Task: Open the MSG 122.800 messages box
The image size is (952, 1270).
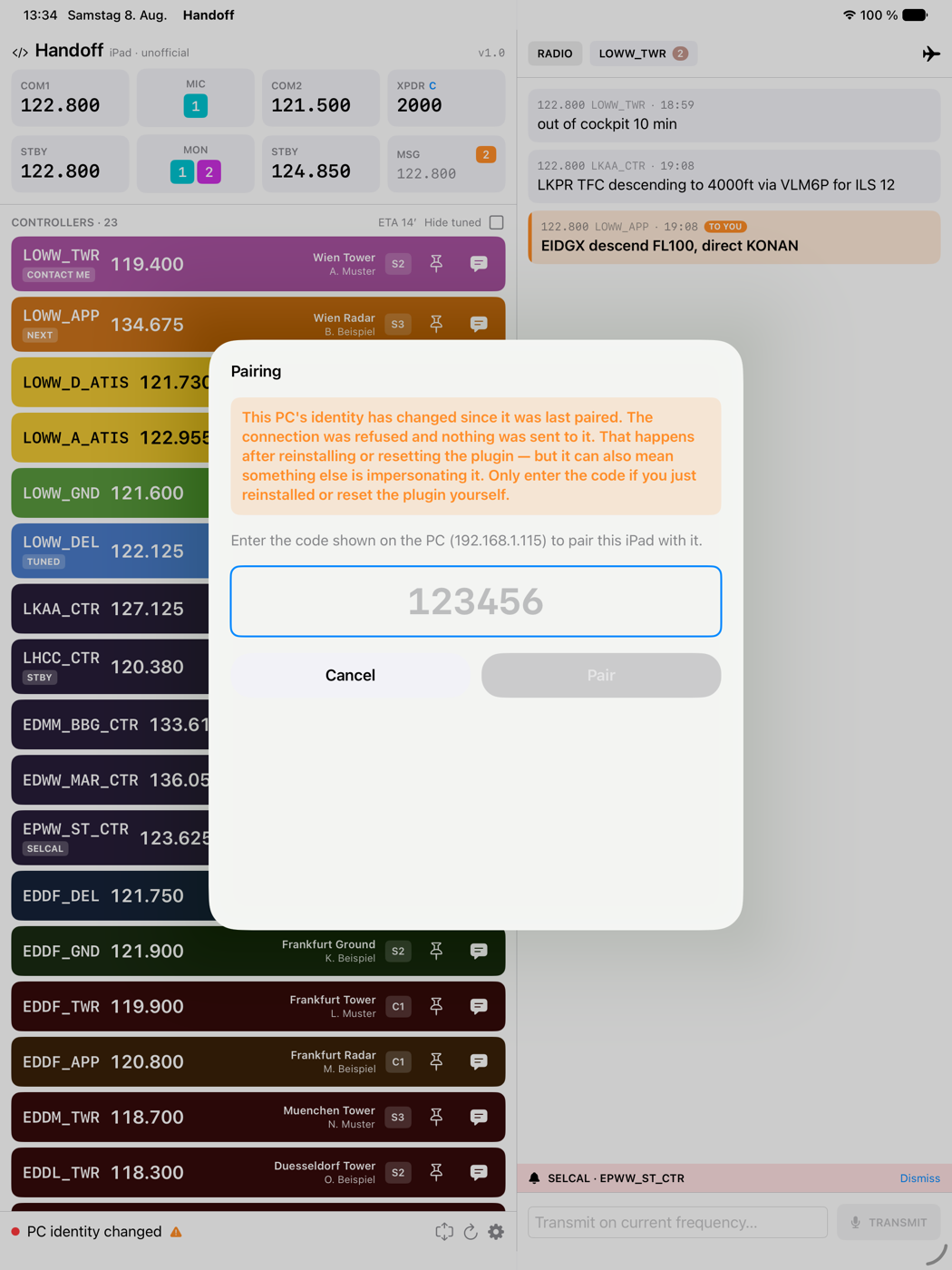Action: [446, 163]
